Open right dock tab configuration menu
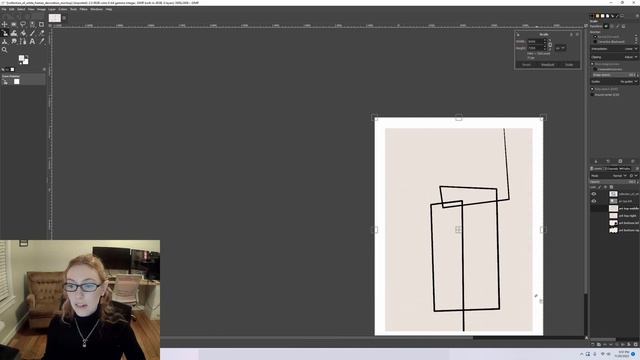Viewport: 640px width, 360px height. pos(638,16)
